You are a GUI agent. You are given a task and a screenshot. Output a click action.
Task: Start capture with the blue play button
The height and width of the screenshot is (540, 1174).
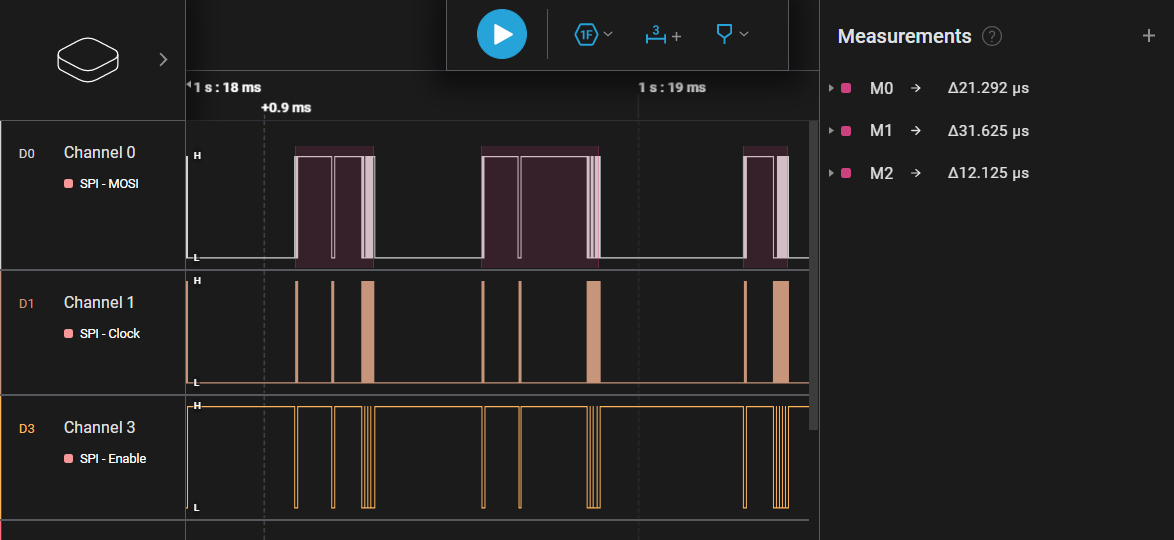click(502, 34)
